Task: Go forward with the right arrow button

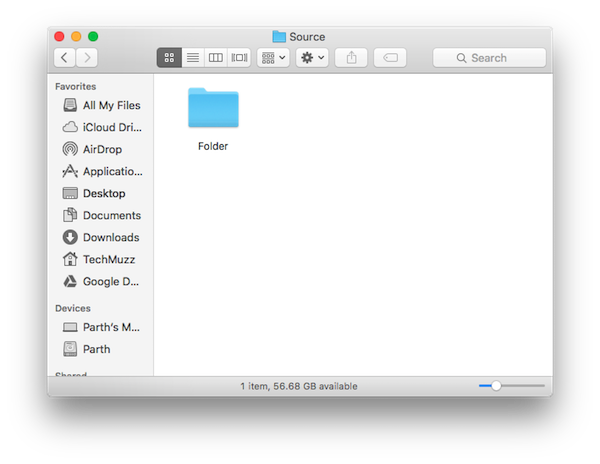Action: click(87, 58)
